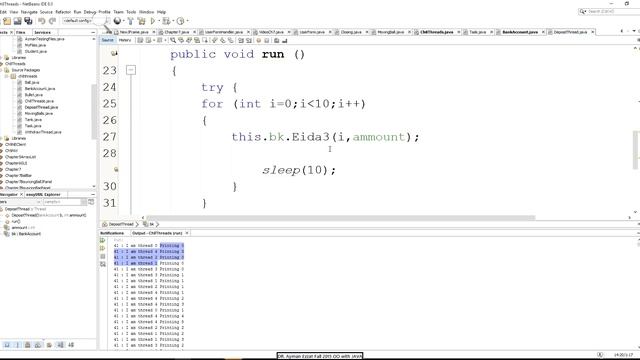Viewport: 640px width, 360px height.
Task: Switch to the Chapter7.java editor tab
Action: [176, 32]
